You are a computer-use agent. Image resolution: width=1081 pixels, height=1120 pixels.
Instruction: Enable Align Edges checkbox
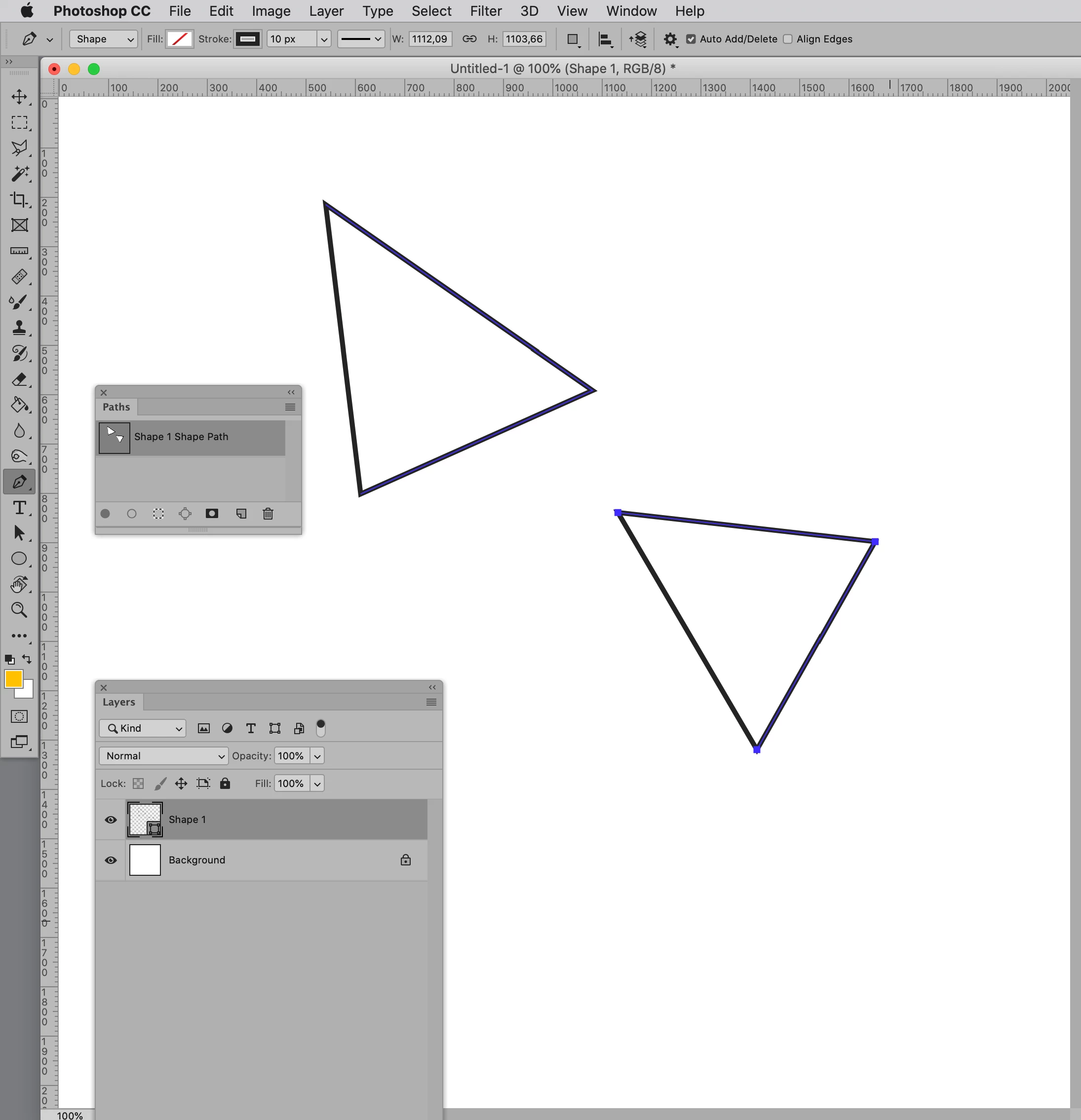pos(788,39)
